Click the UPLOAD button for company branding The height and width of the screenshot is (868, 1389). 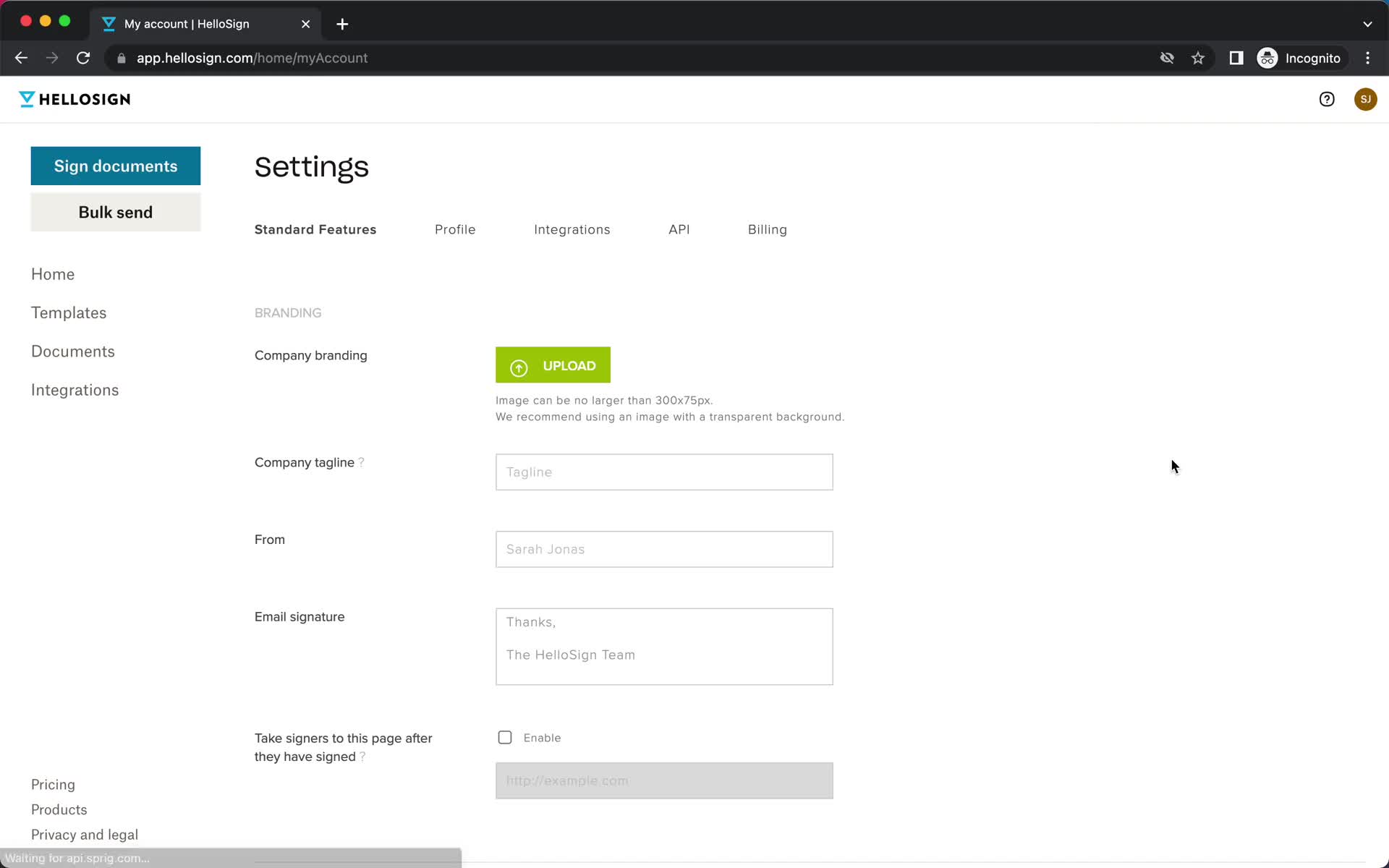(x=553, y=365)
